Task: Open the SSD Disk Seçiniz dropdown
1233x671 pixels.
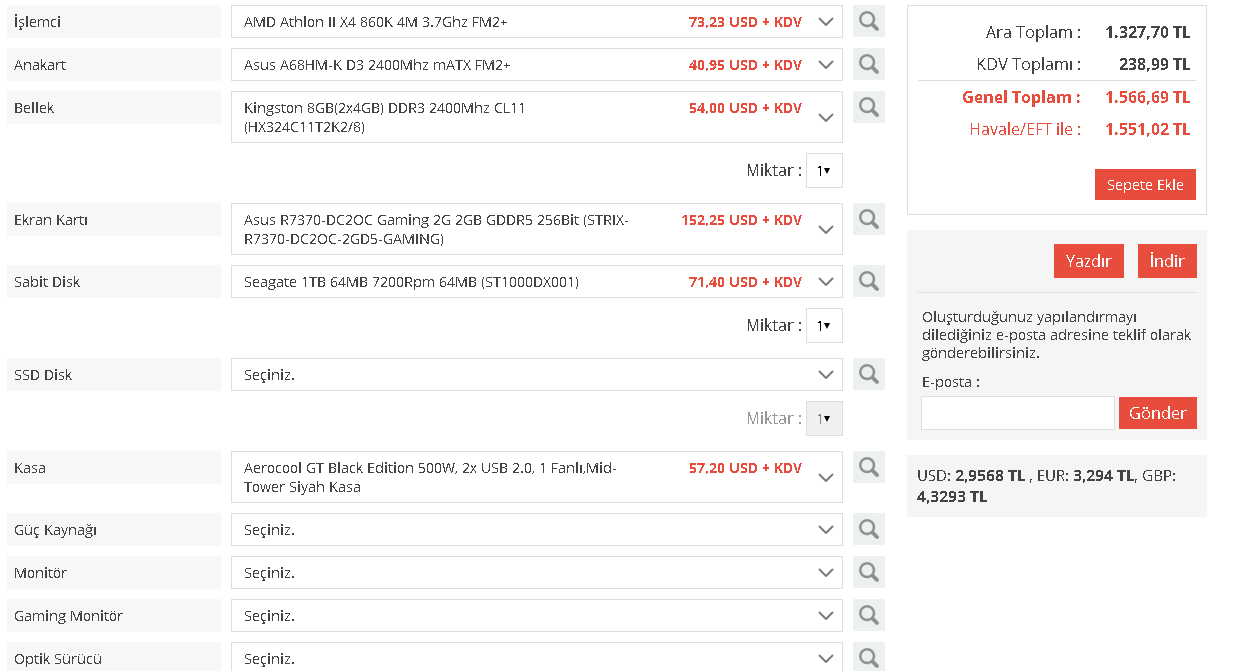Action: (536, 375)
